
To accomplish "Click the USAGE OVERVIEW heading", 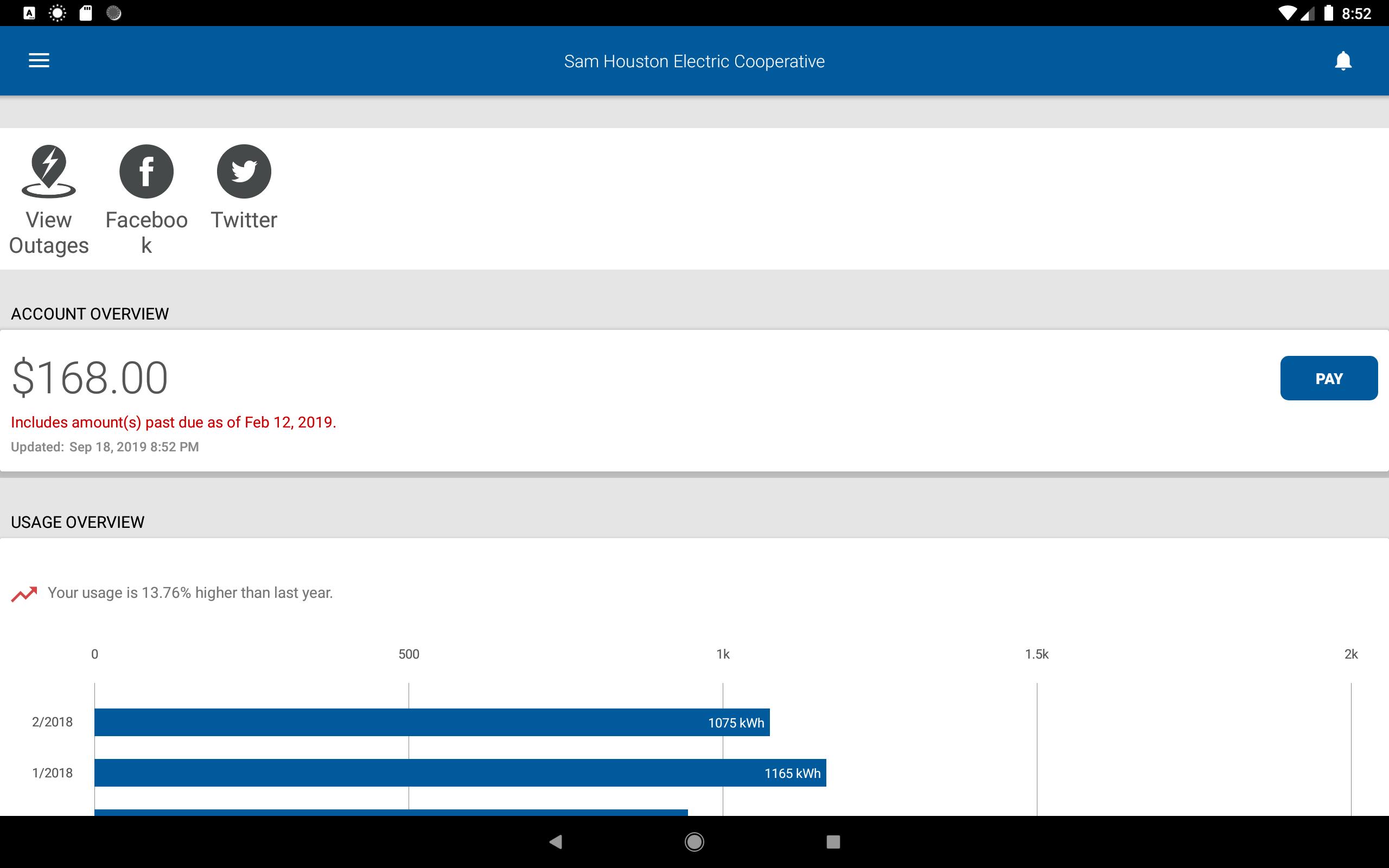I will [x=78, y=522].
